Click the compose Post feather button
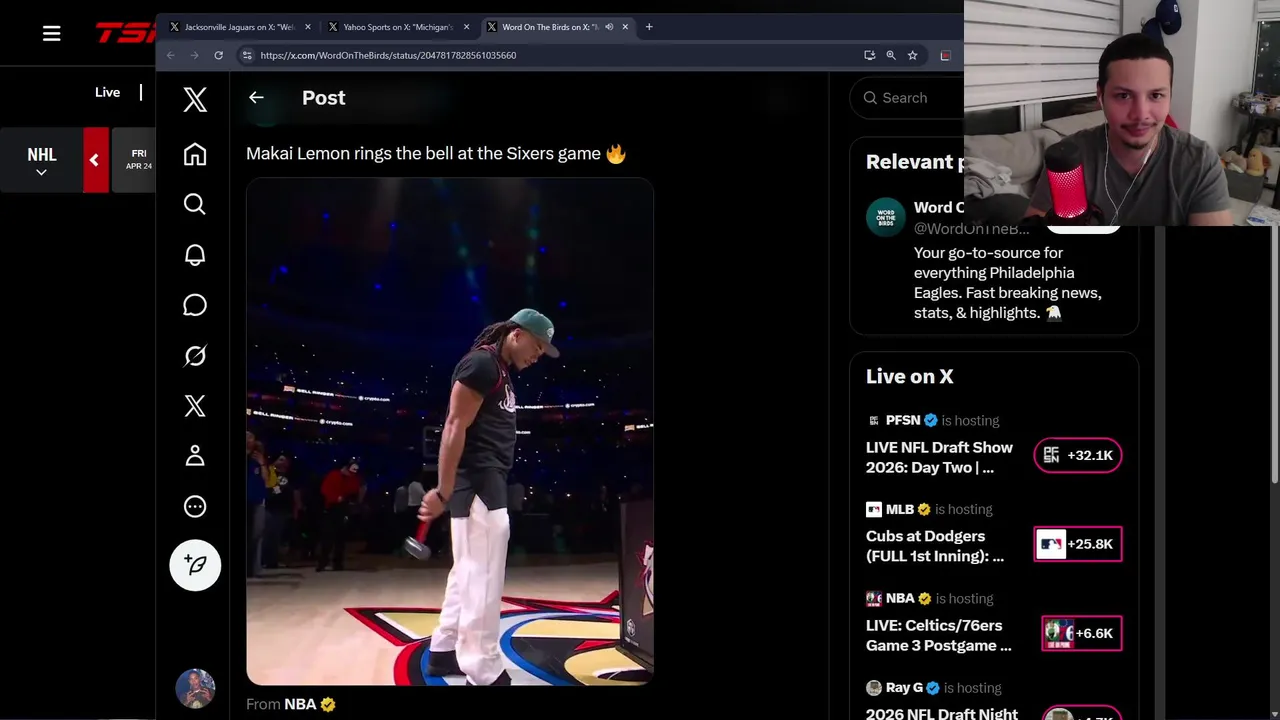Image resolution: width=1280 pixels, height=720 pixels. click(195, 565)
